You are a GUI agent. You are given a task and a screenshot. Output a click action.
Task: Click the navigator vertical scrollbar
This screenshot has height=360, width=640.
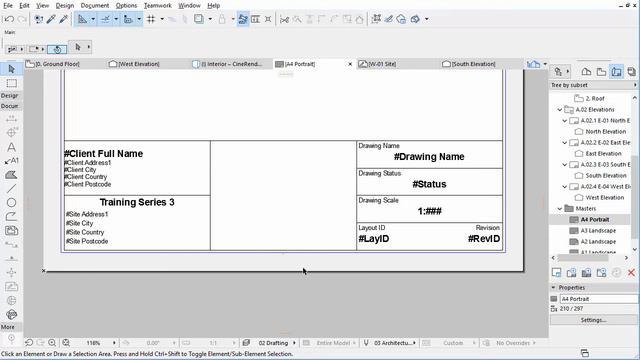pos(634,198)
